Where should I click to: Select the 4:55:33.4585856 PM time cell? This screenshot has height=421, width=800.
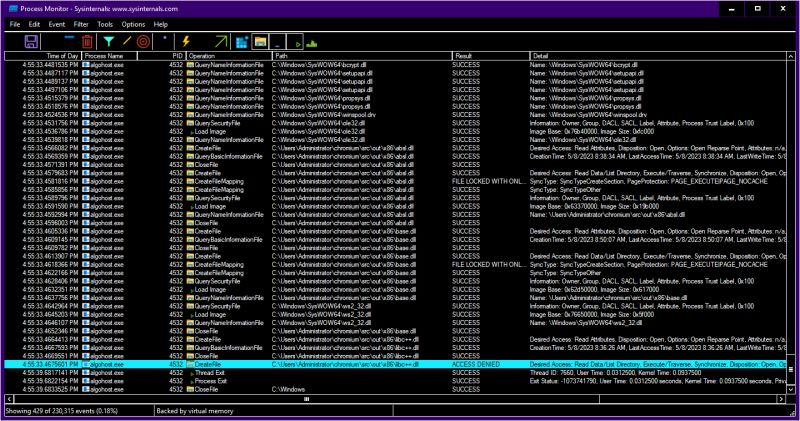pyautogui.click(x=50, y=189)
